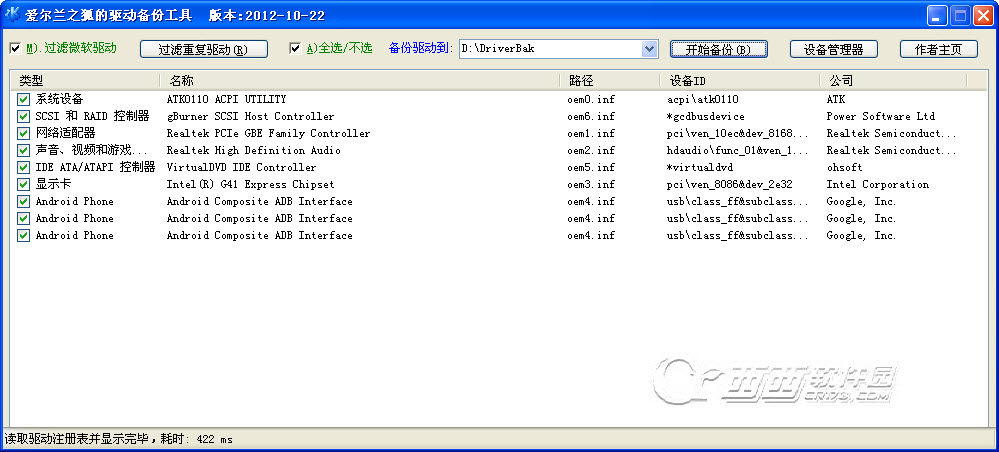This screenshot has width=999, height=452.
Task: Uncheck the 网络适配器 row checkbox
Action: pyautogui.click(x=24, y=133)
